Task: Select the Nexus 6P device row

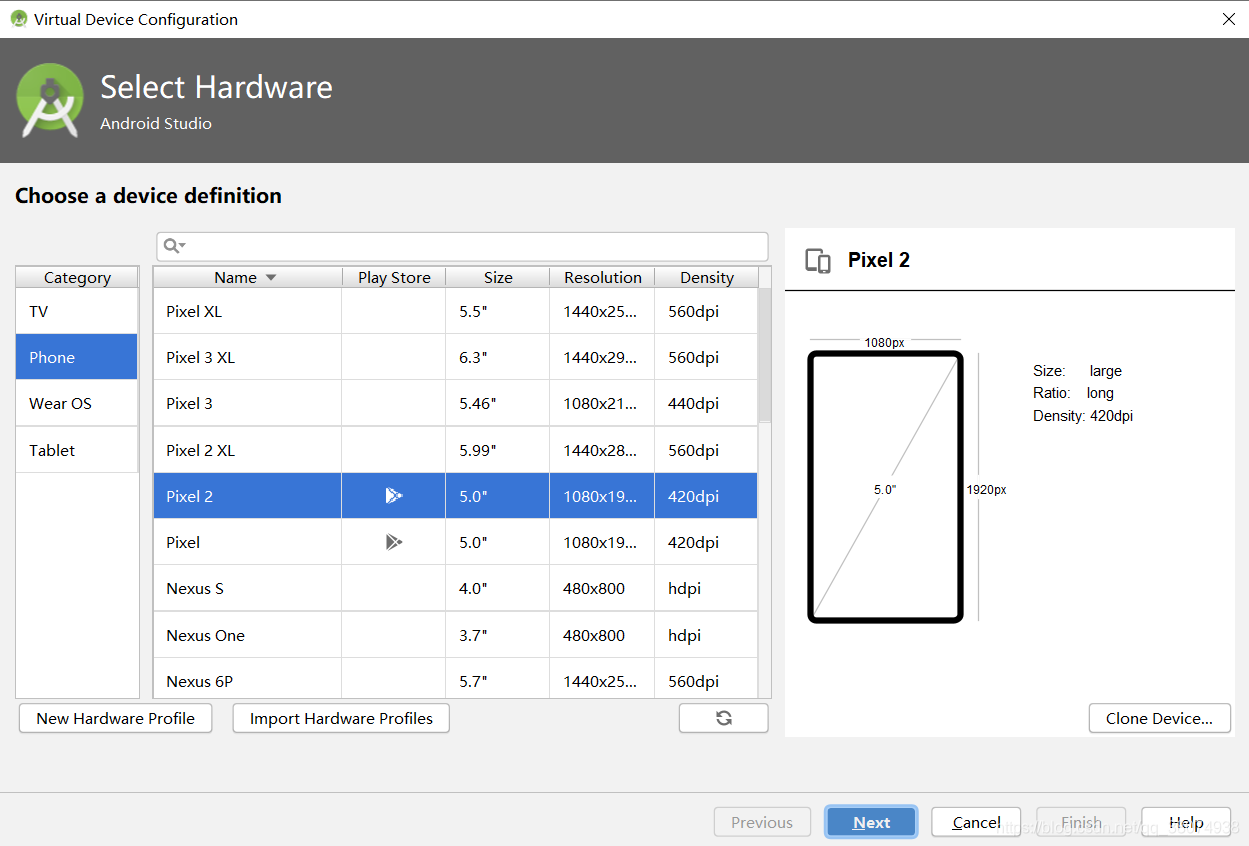Action: click(455, 679)
